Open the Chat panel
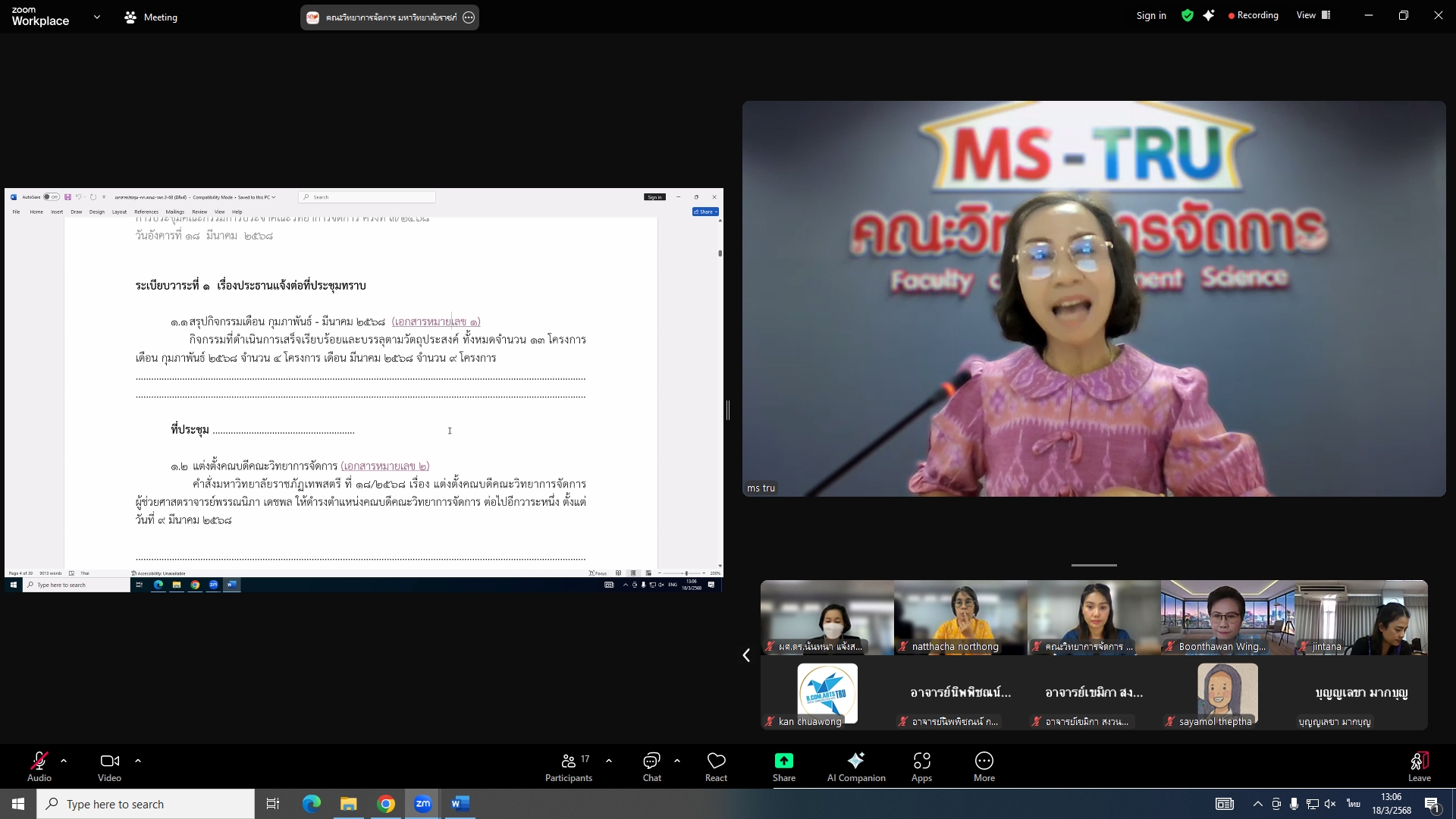 651,761
